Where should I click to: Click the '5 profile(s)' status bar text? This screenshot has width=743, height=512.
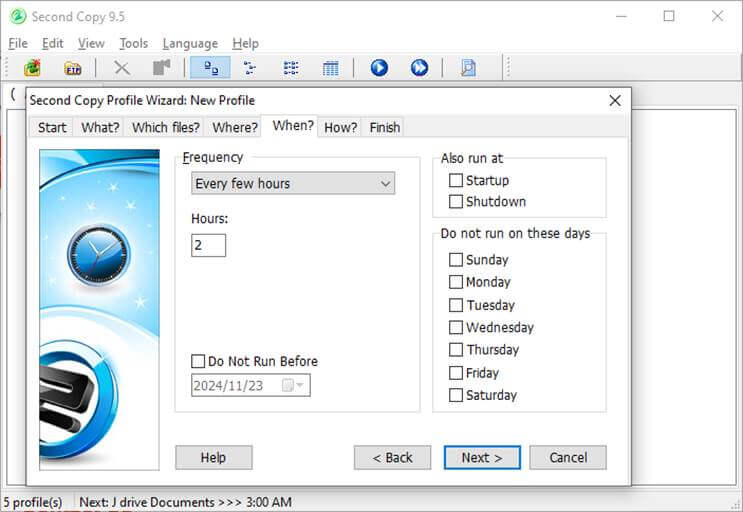33,502
